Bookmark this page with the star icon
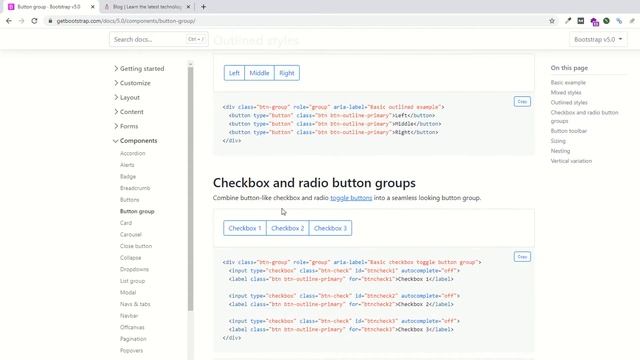Image resolution: width=640 pixels, height=360 pixels. 552,21
